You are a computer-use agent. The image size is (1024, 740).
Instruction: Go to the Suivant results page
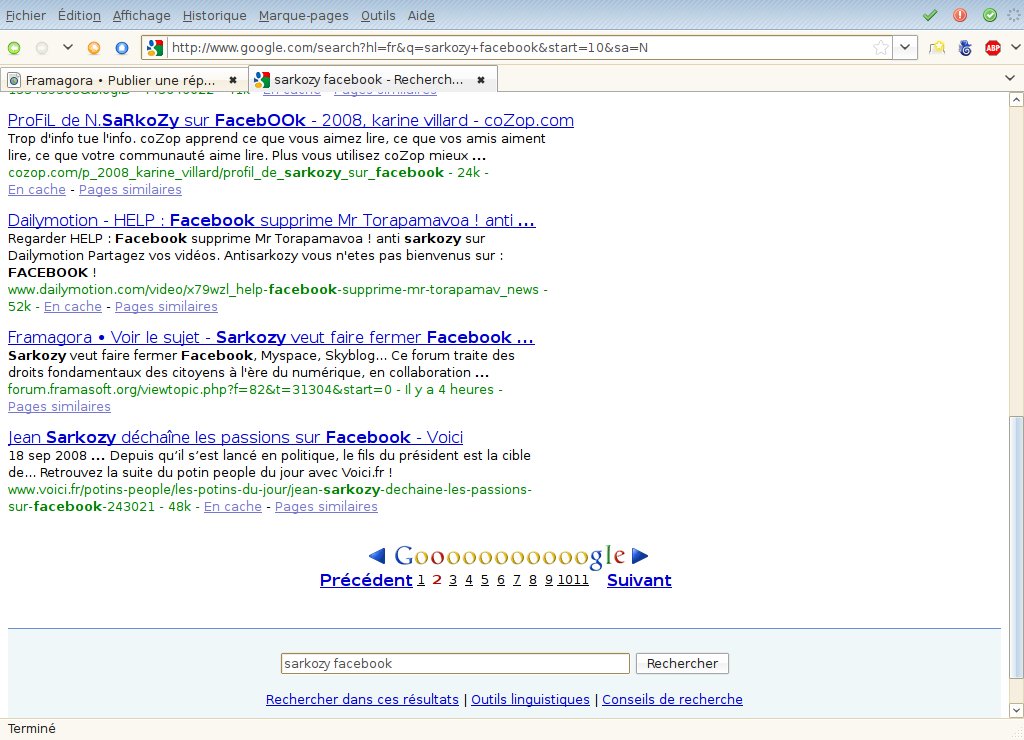tap(639, 580)
